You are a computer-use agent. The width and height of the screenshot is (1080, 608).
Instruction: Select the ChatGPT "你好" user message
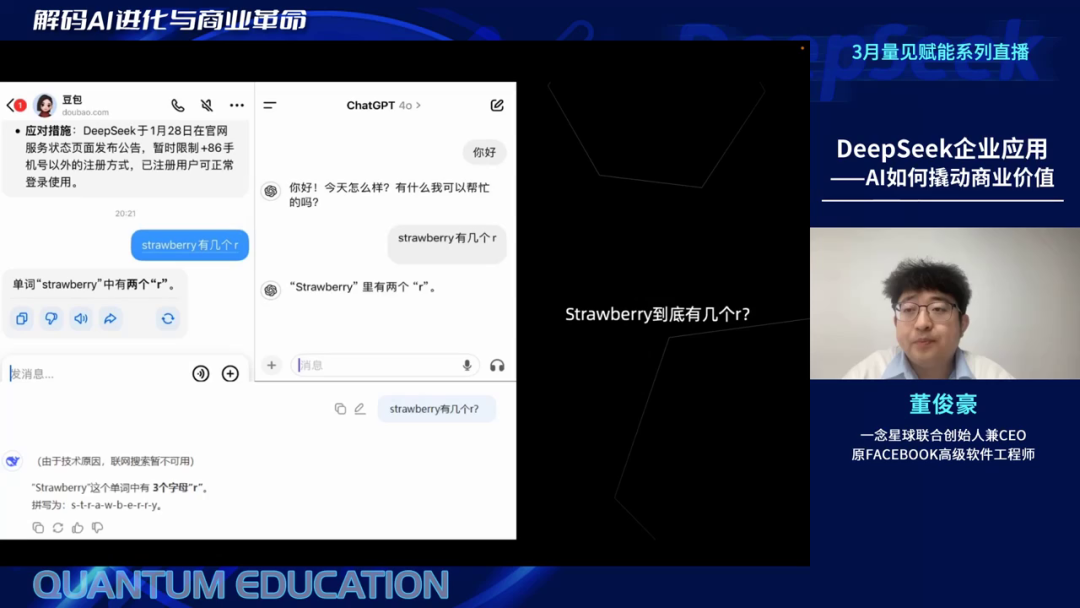point(484,152)
